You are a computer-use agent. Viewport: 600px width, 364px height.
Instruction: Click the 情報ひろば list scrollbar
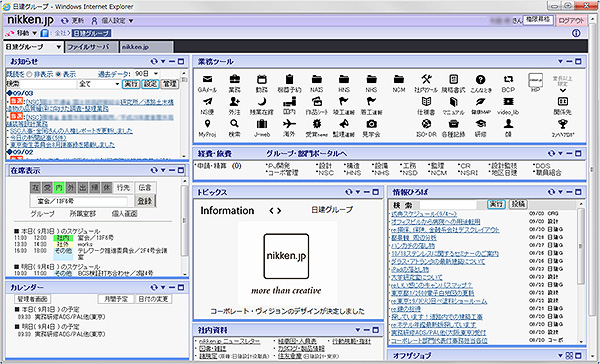(x=581, y=273)
